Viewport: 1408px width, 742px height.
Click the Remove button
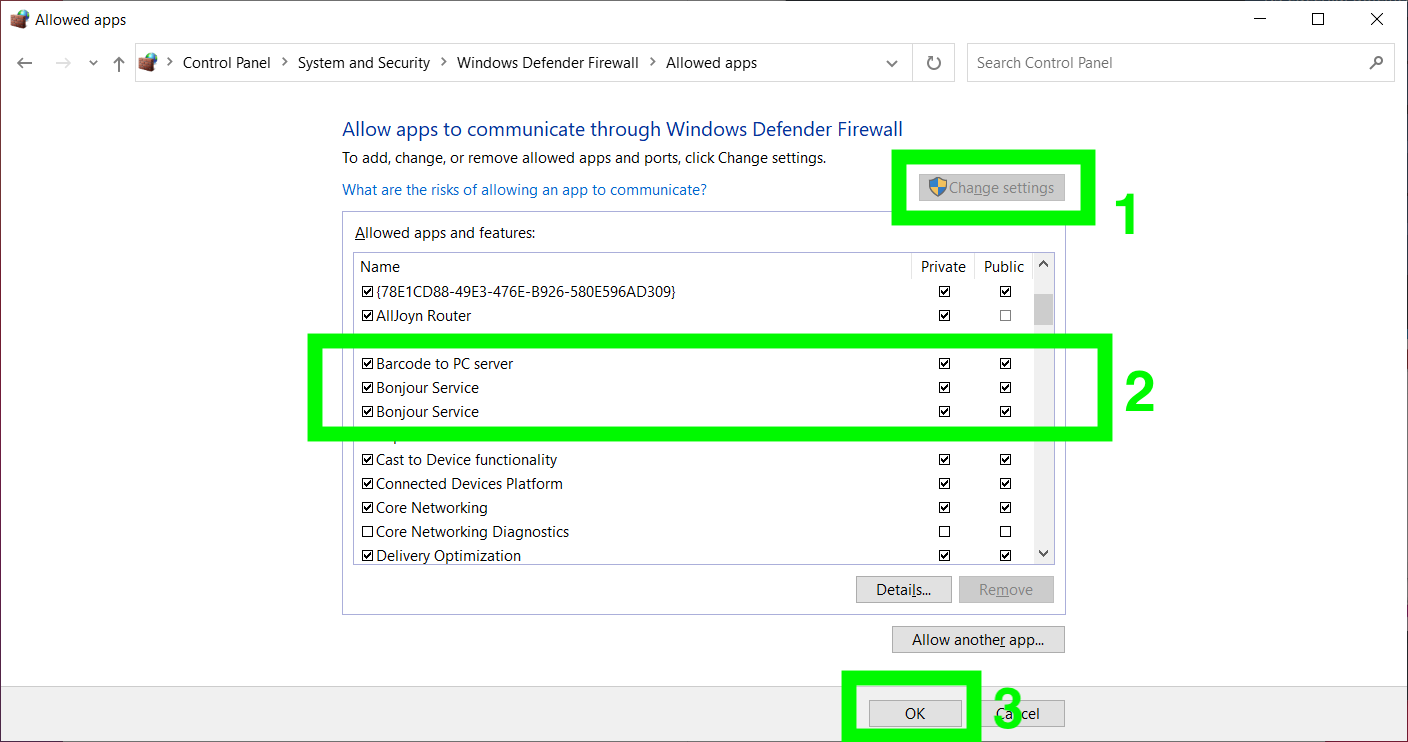click(x=1006, y=590)
